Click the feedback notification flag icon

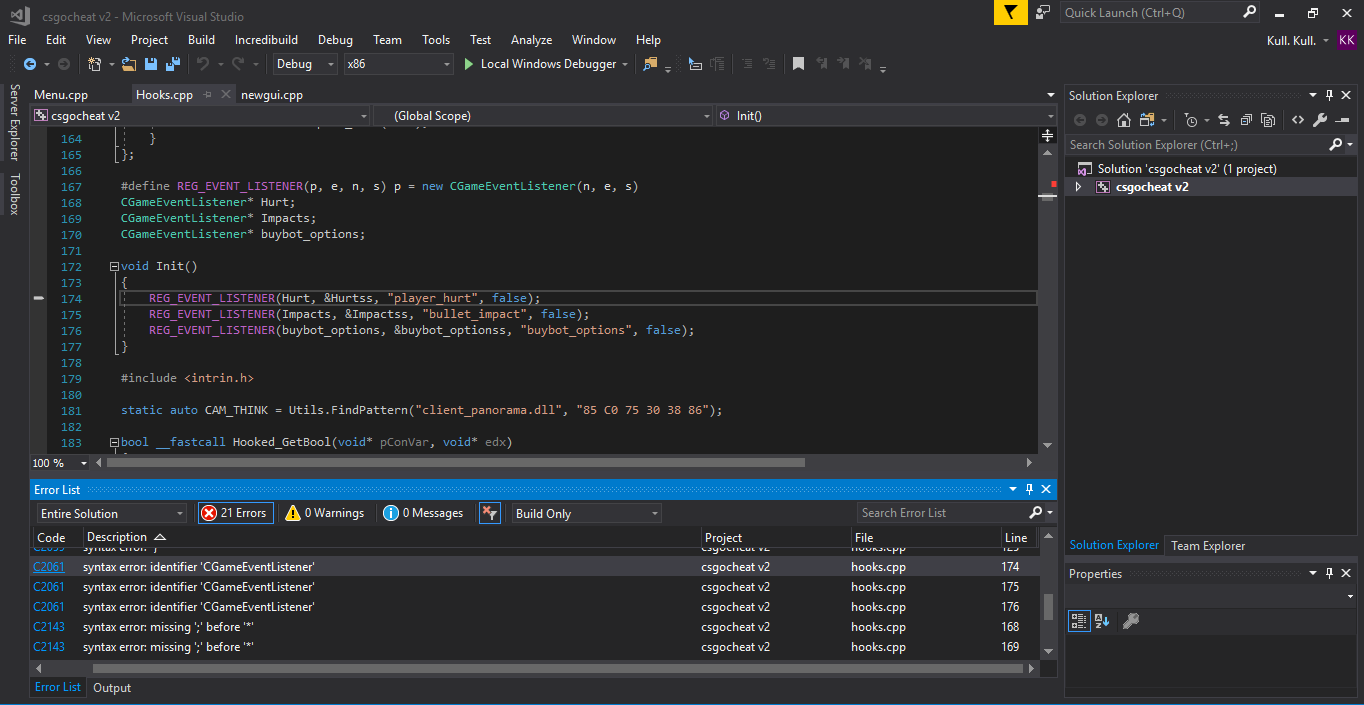click(x=1010, y=13)
